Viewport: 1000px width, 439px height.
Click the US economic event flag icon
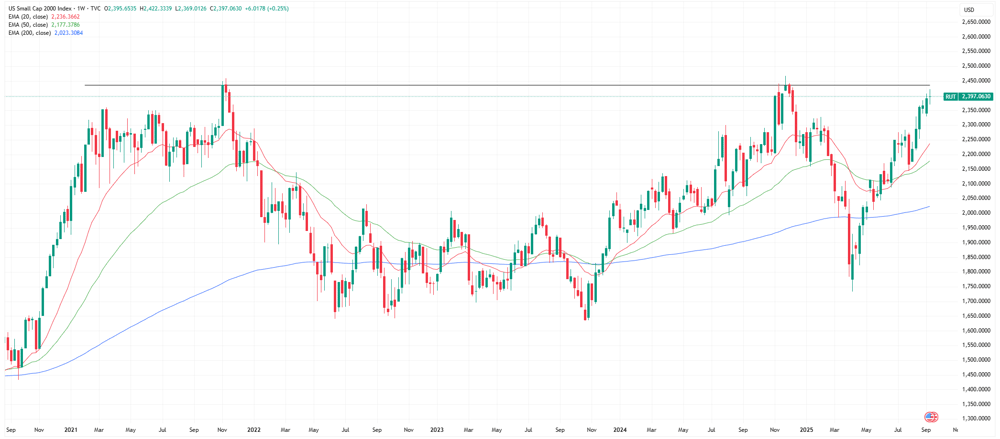[x=930, y=417]
